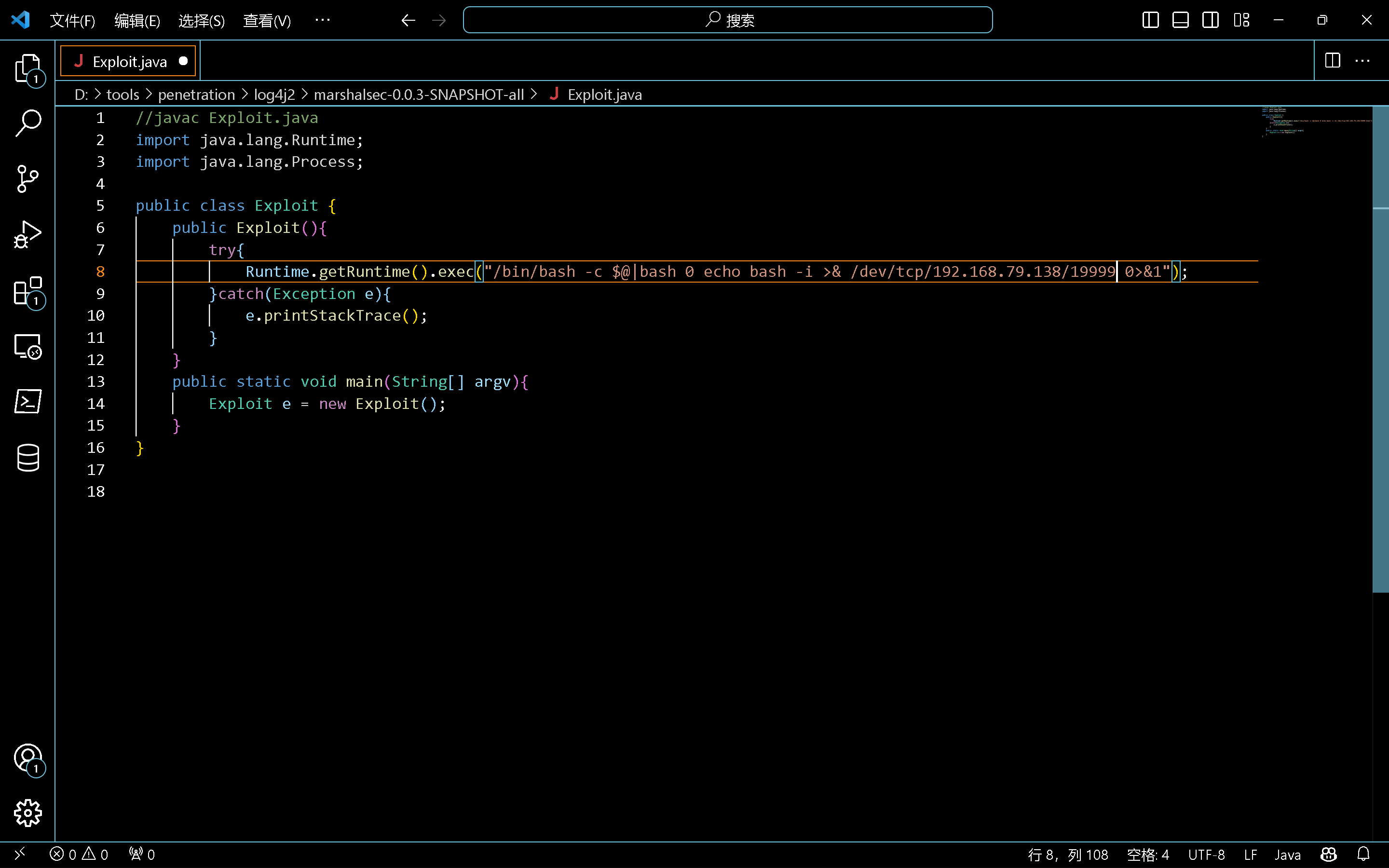Click the VS Code logo icon
The height and width of the screenshot is (868, 1389).
pos(21,20)
